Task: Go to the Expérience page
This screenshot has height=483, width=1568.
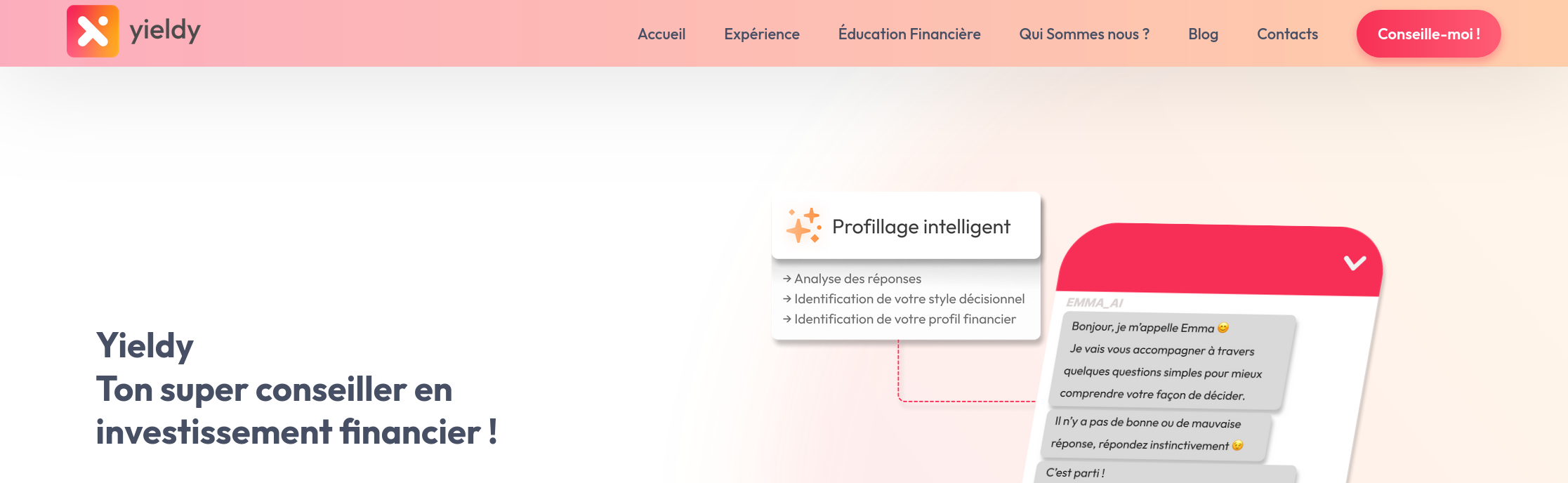Action: pyautogui.click(x=762, y=33)
